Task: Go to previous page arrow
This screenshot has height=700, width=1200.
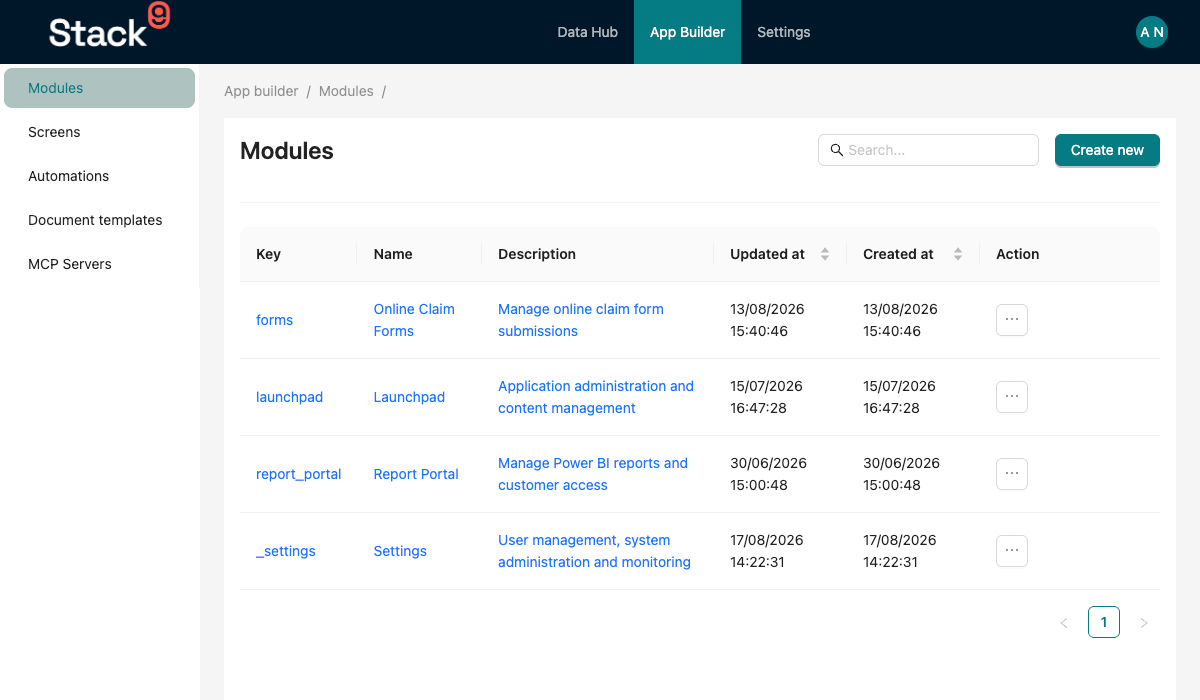Action: click(x=1064, y=623)
